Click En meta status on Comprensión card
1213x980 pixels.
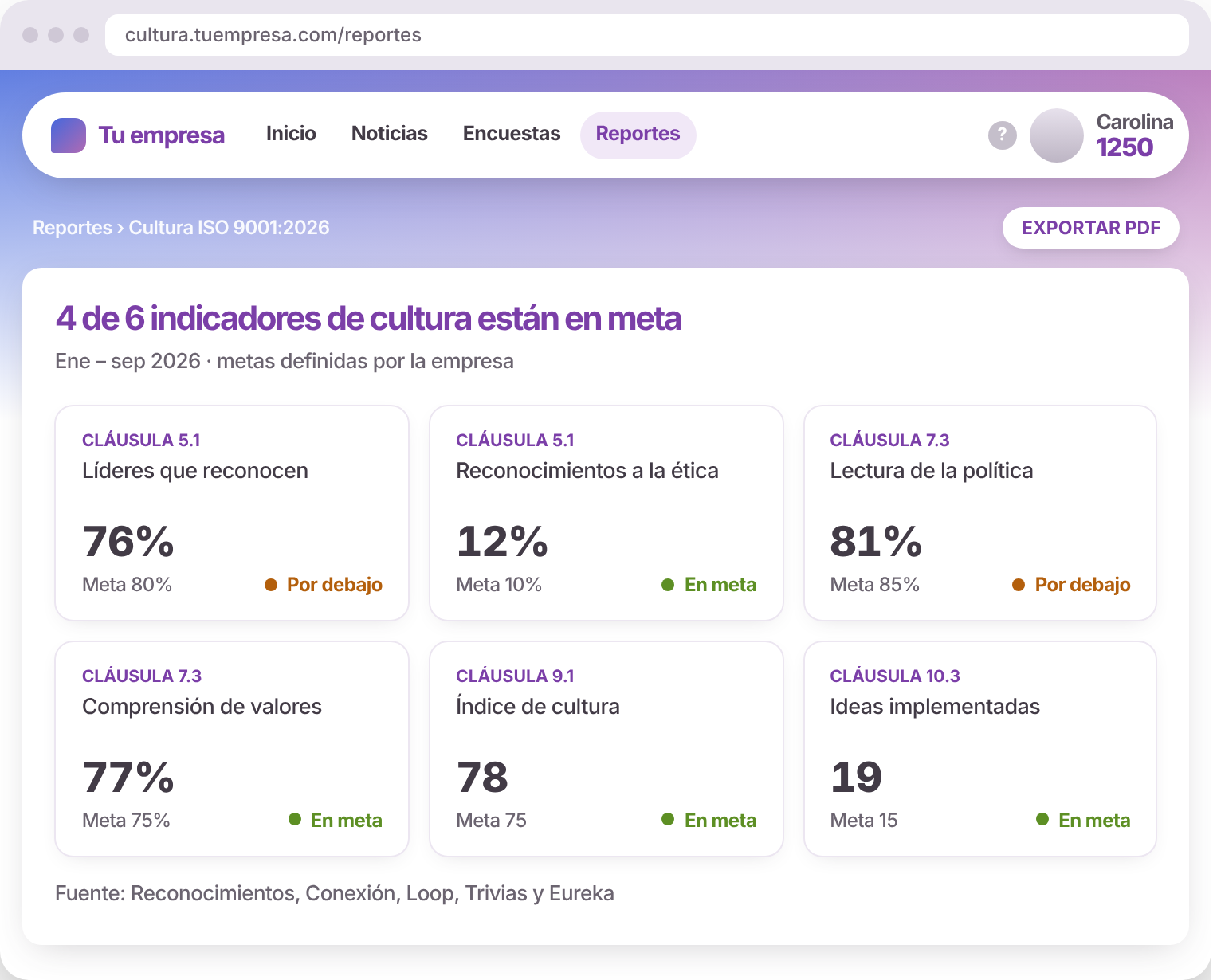336,821
